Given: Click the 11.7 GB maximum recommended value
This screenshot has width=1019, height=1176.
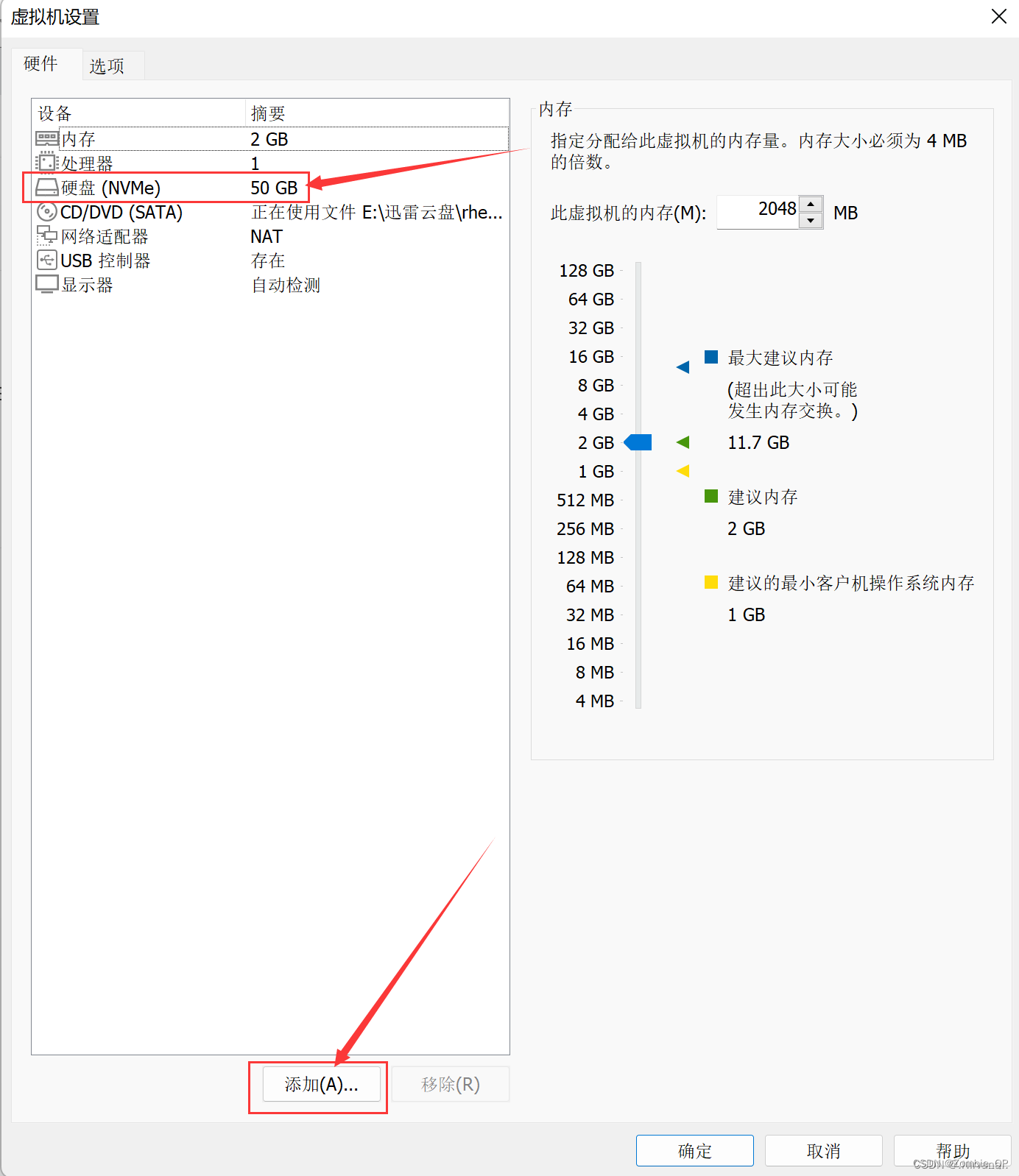Looking at the screenshot, I should point(758,443).
